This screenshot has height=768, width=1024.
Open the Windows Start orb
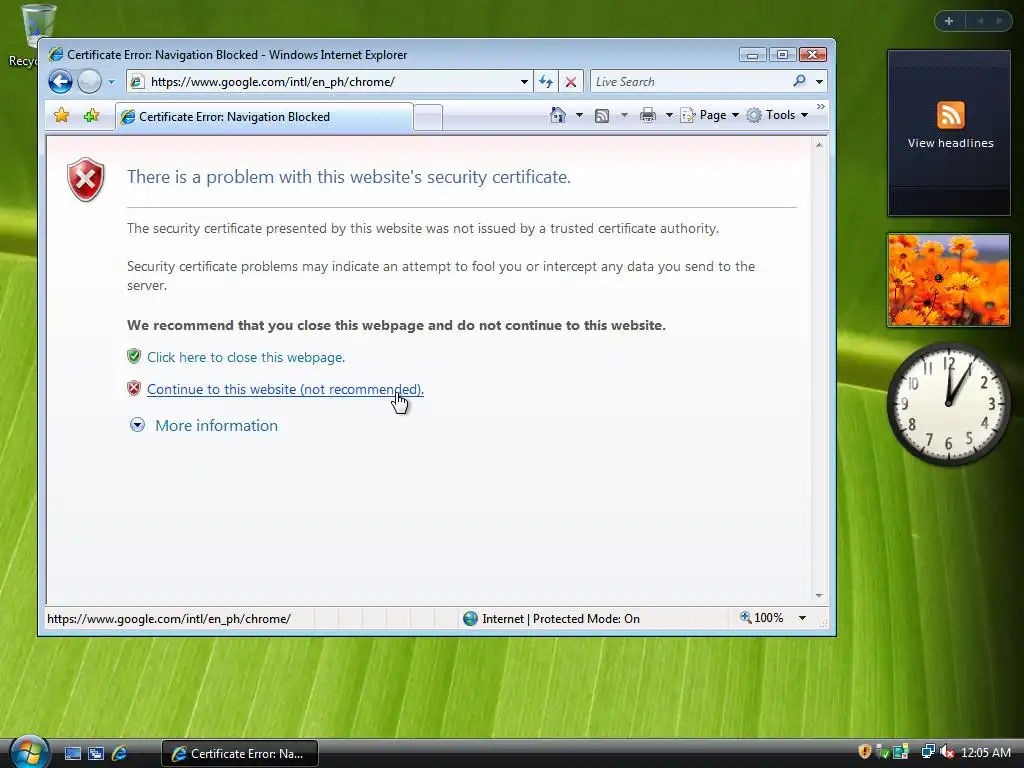[x=29, y=751]
